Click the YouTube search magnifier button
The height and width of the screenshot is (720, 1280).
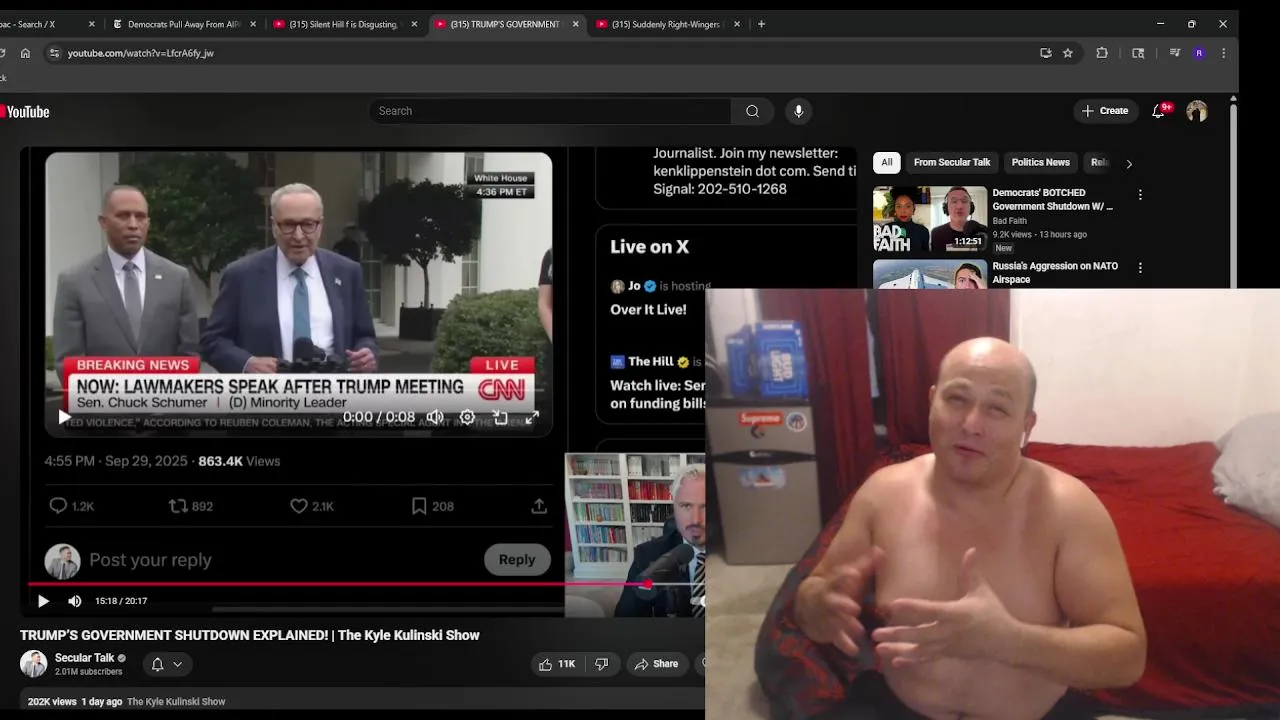tap(752, 111)
